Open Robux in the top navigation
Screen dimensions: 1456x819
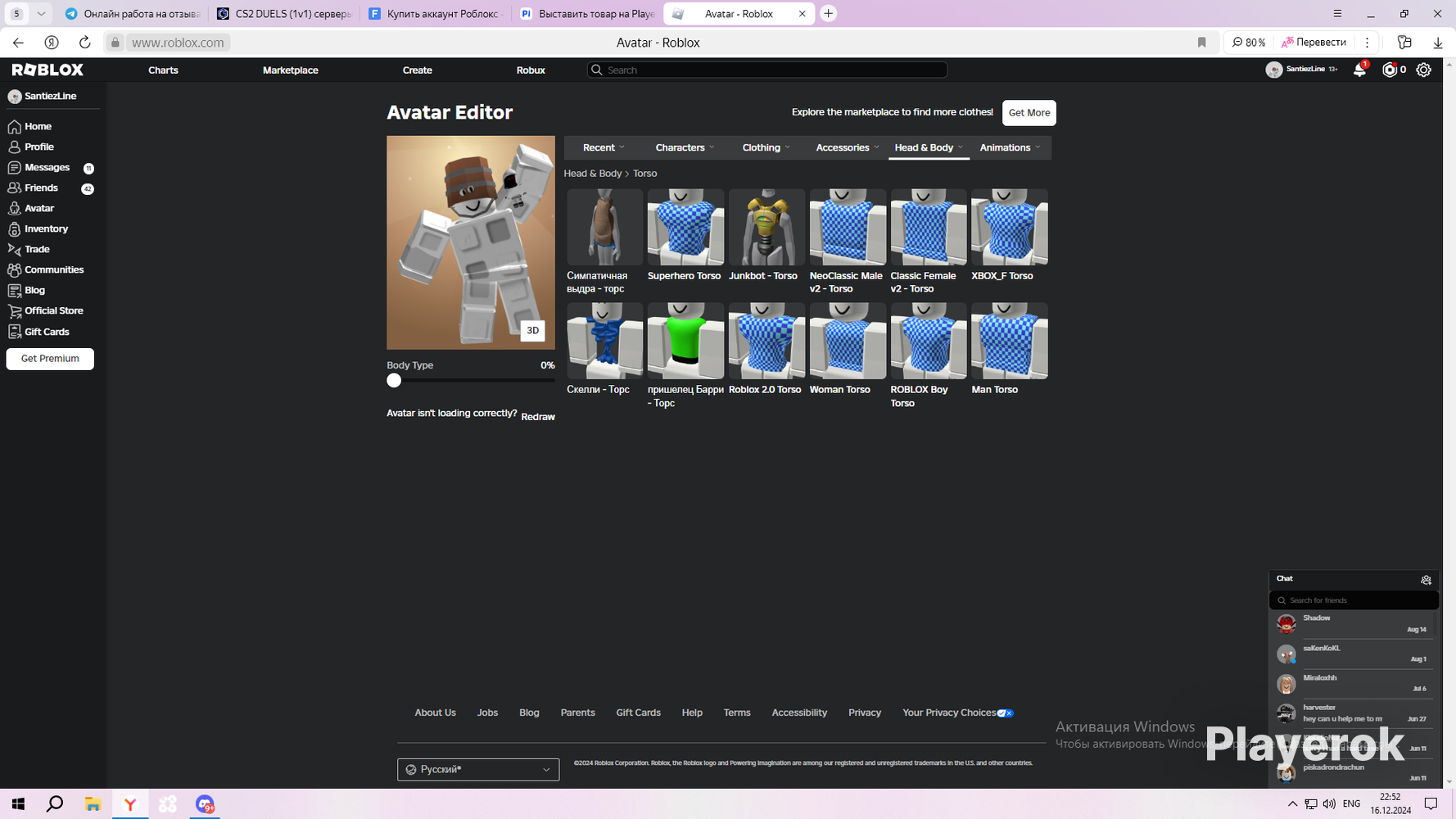531,70
